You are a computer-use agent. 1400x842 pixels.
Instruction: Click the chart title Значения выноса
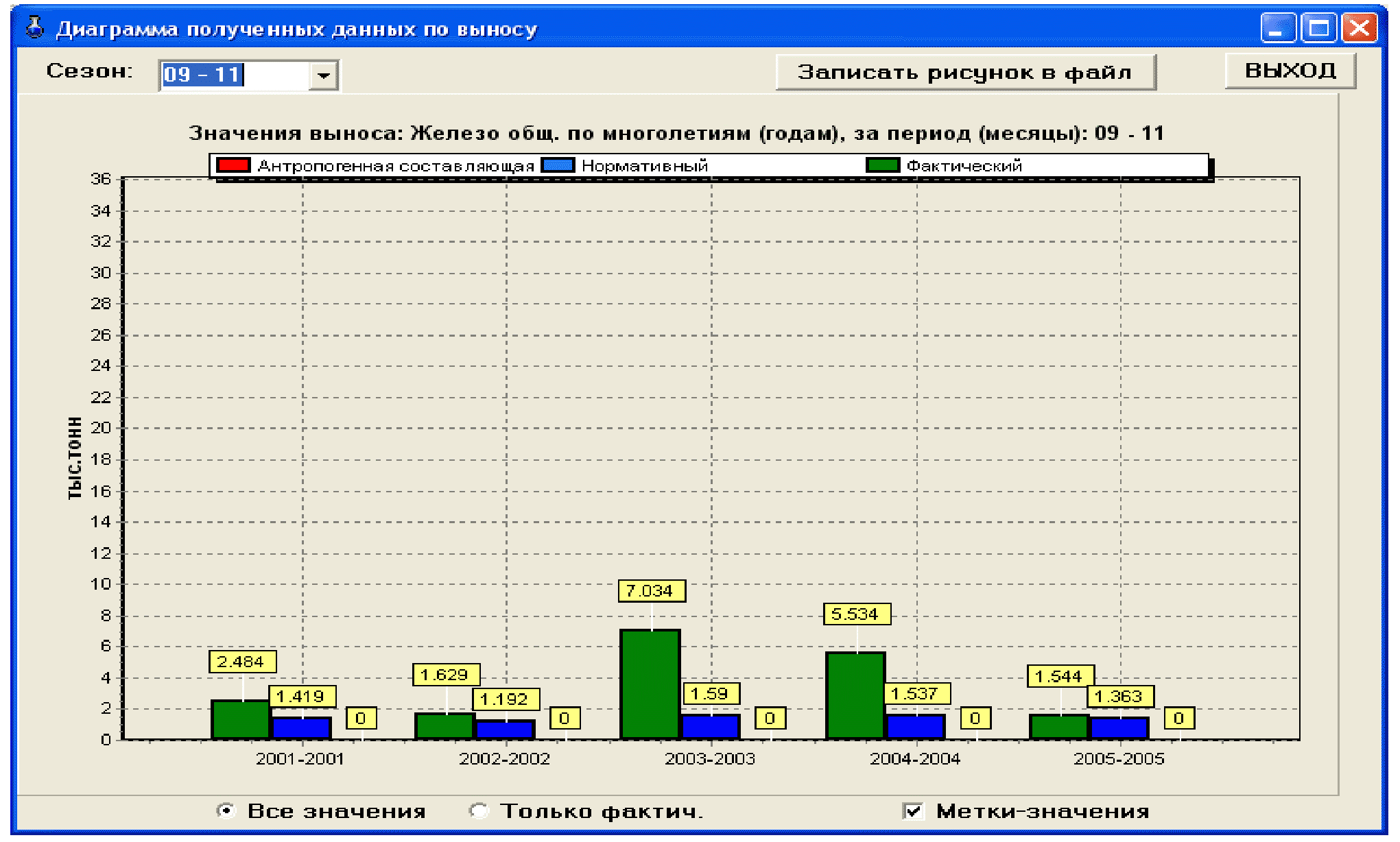click(676, 133)
